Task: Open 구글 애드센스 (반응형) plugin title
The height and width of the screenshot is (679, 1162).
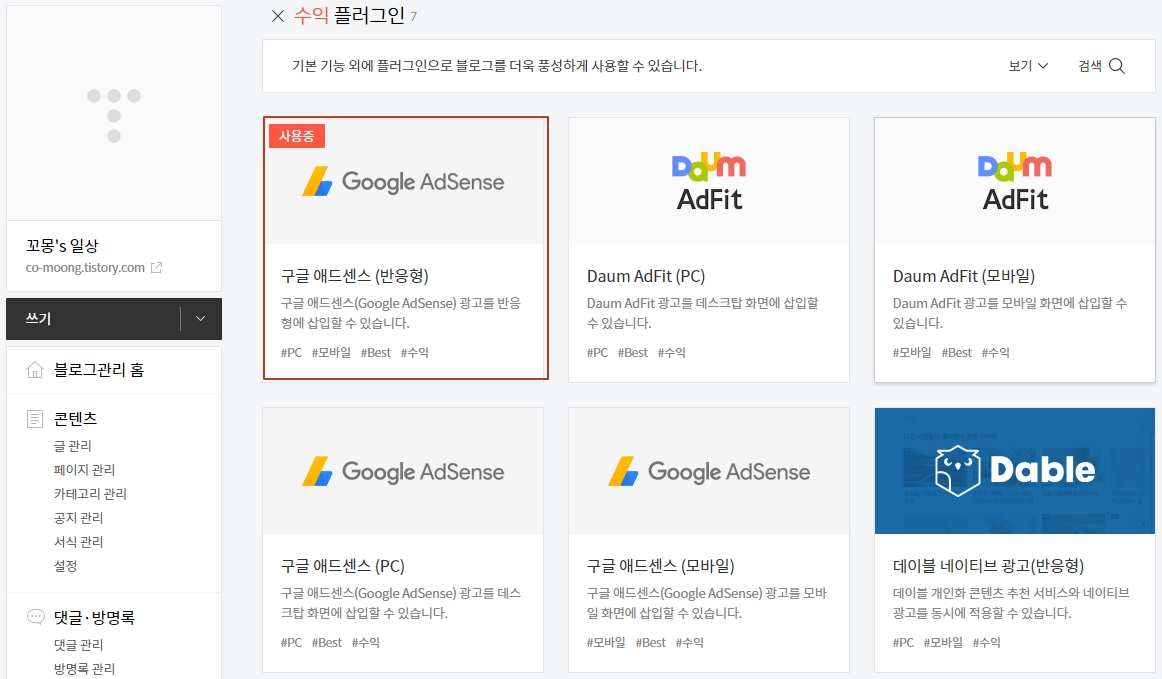Action: click(x=354, y=276)
